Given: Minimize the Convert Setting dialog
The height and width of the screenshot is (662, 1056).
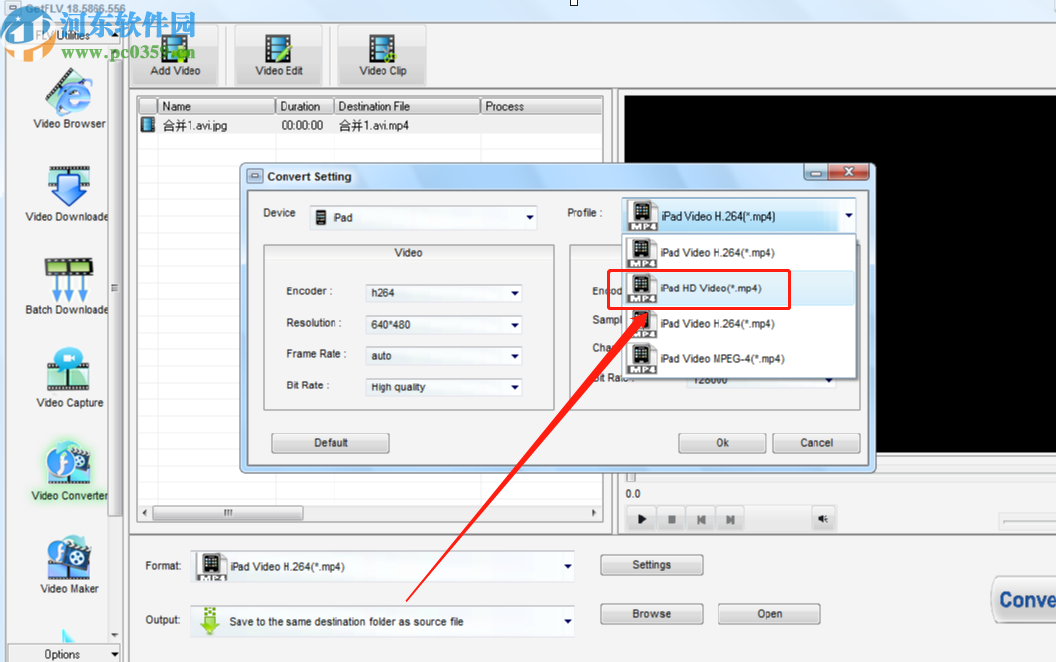Looking at the screenshot, I should (x=816, y=172).
